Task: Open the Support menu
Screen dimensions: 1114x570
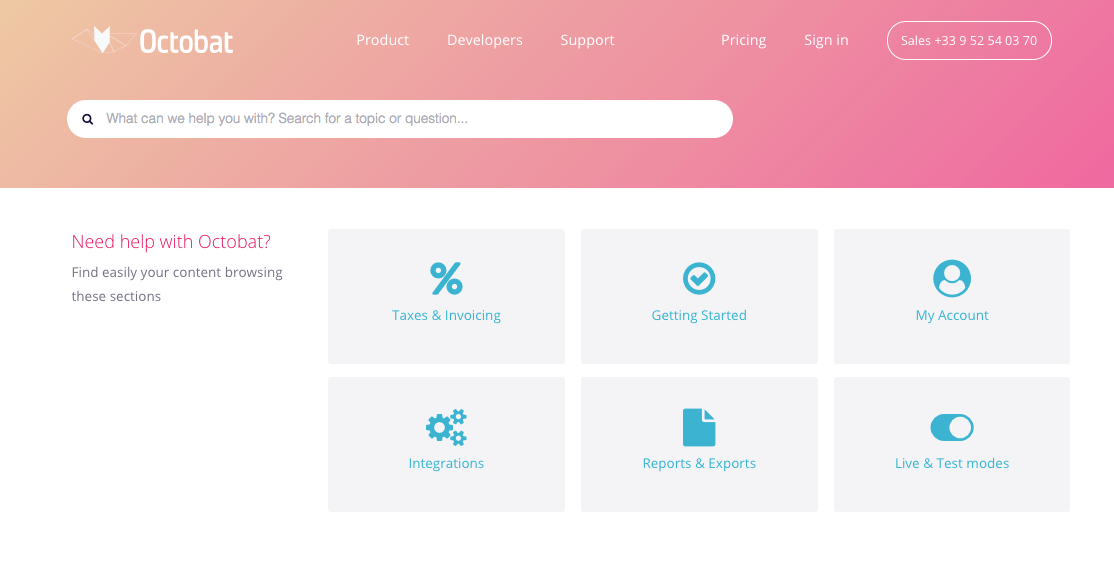Action: coord(587,40)
